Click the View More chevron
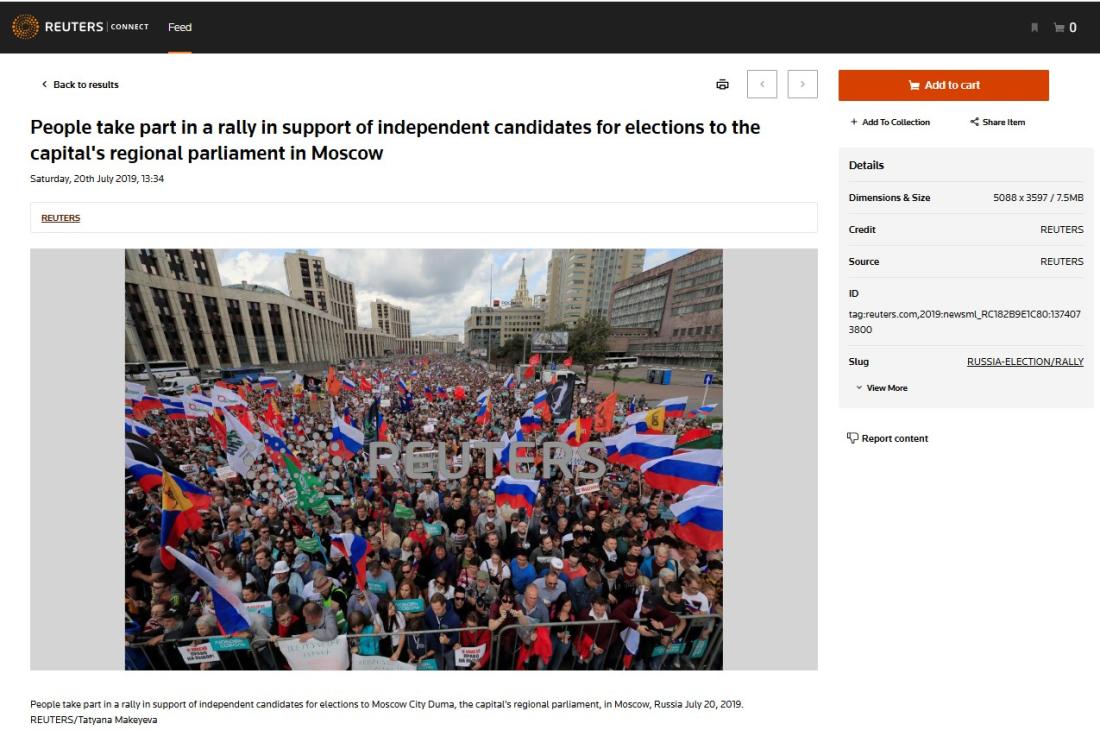 coord(859,388)
